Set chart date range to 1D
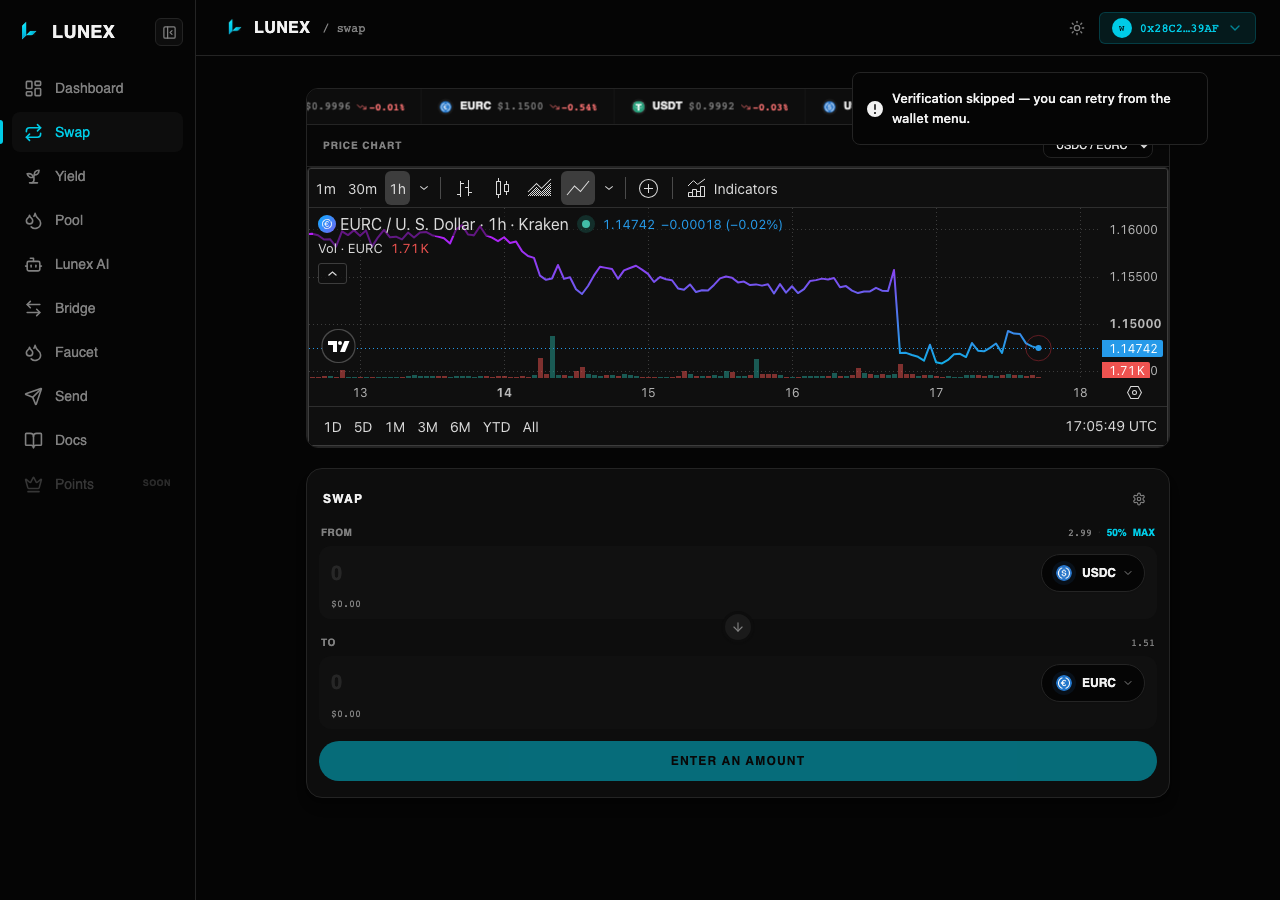 coord(333,427)
